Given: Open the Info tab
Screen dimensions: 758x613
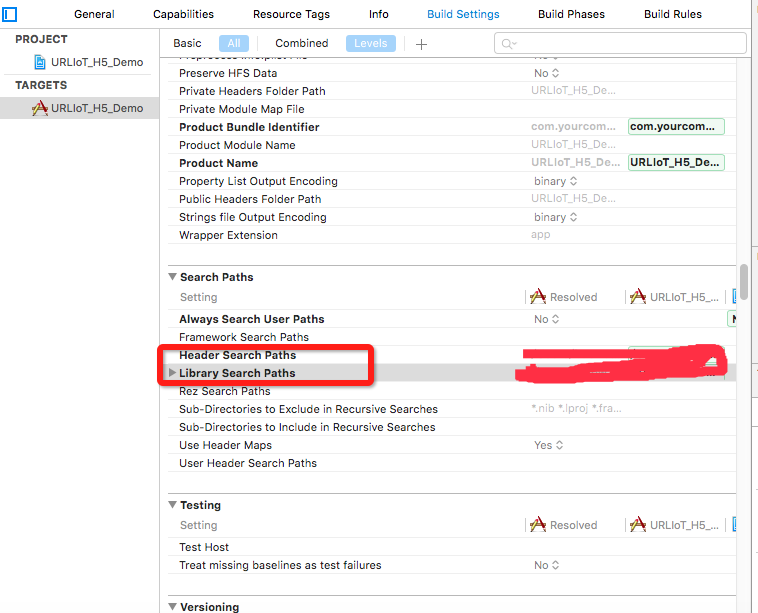Looking at the screenshot, I should point(379,14).
